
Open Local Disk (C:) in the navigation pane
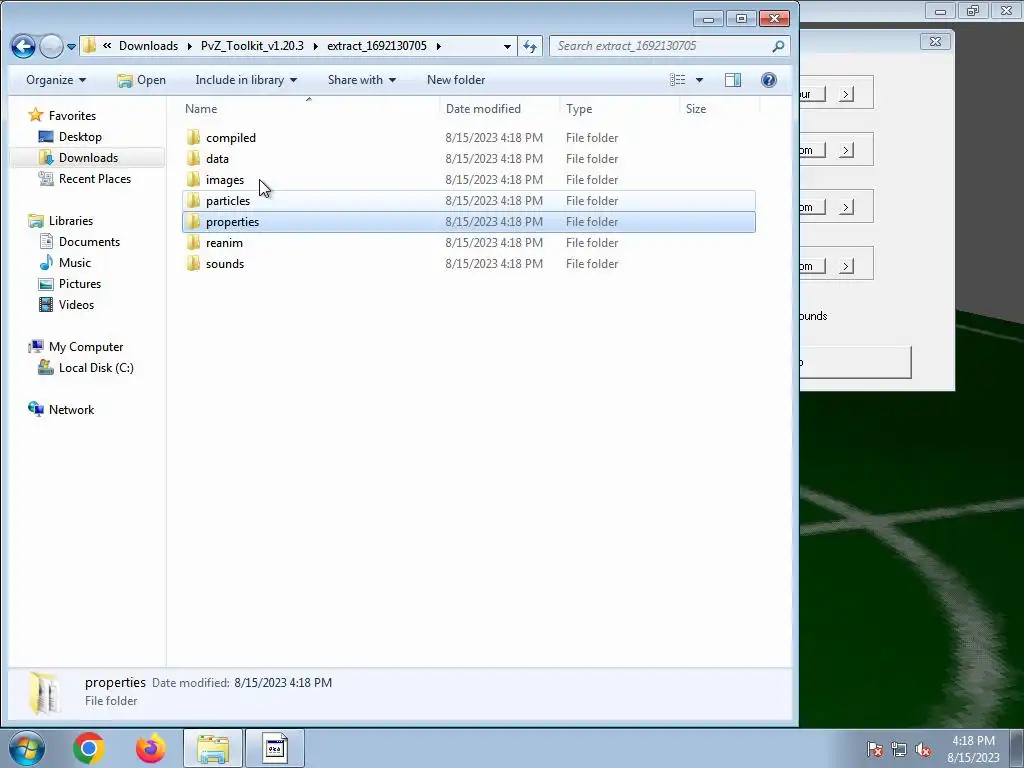pyautogui.click(x=96, y=368)
